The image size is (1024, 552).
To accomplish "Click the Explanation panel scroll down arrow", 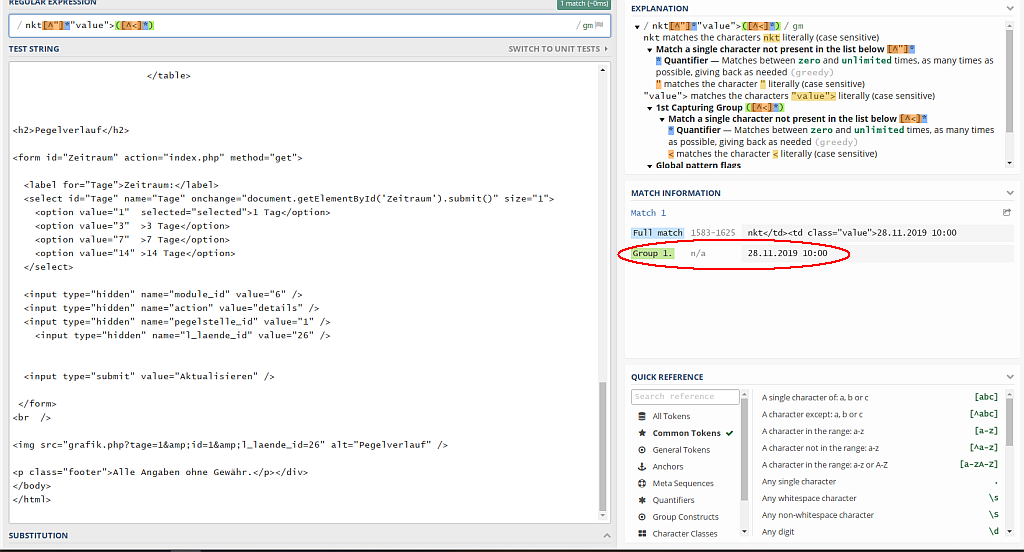I will (1010, 163).
